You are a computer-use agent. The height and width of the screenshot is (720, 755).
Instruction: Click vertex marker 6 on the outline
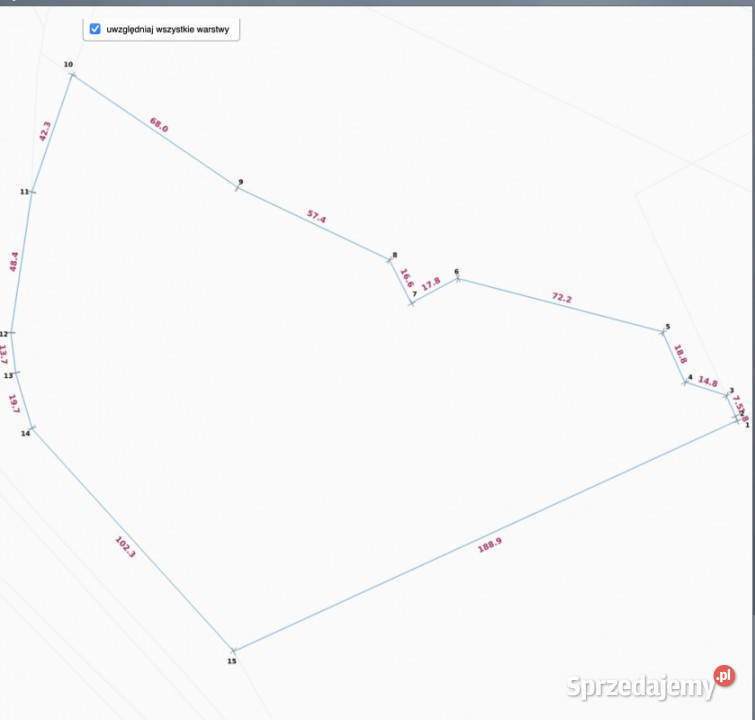458,278
